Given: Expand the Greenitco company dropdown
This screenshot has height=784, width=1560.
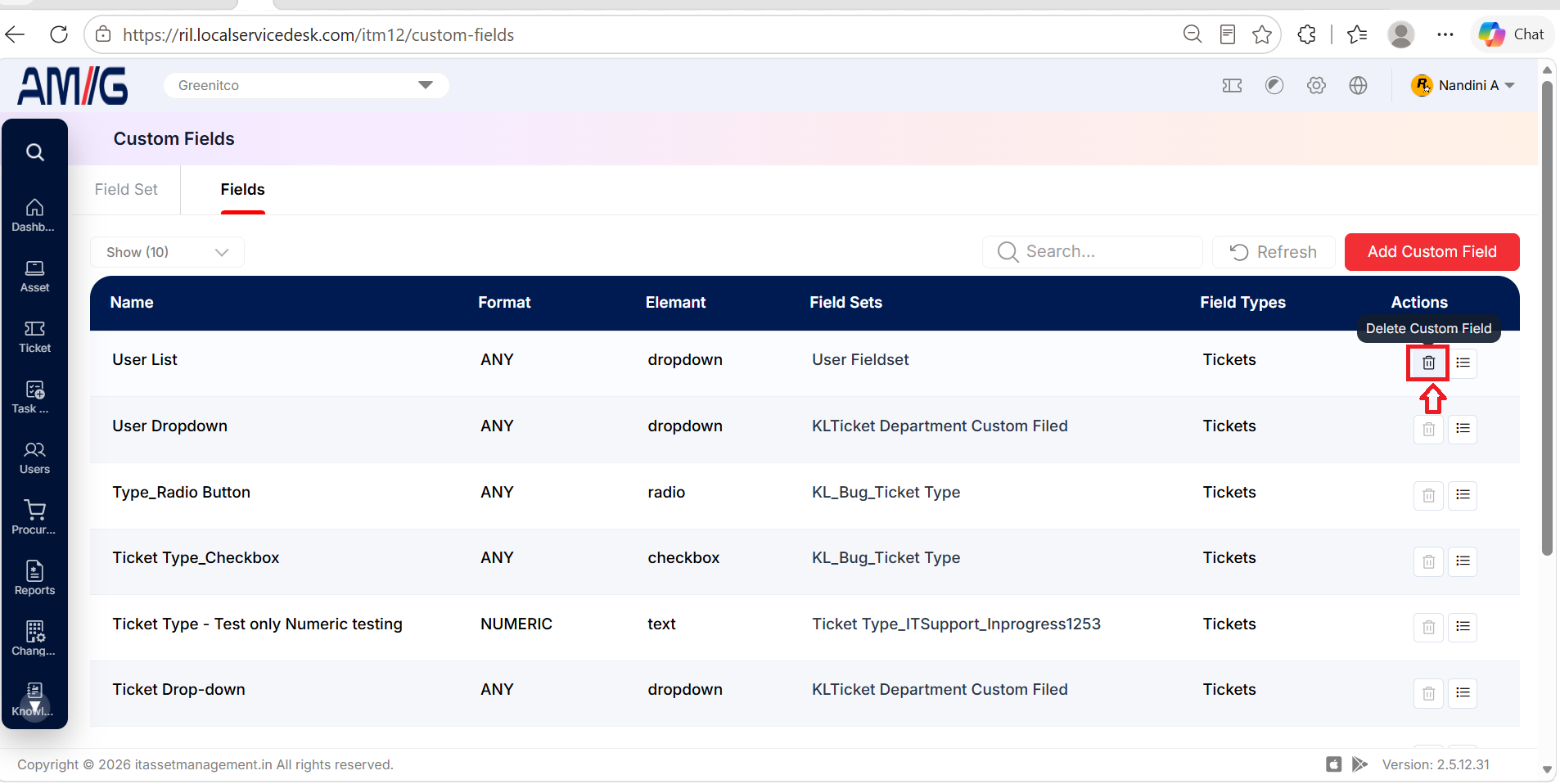Looking at the screenshot, I should point(306,85).
